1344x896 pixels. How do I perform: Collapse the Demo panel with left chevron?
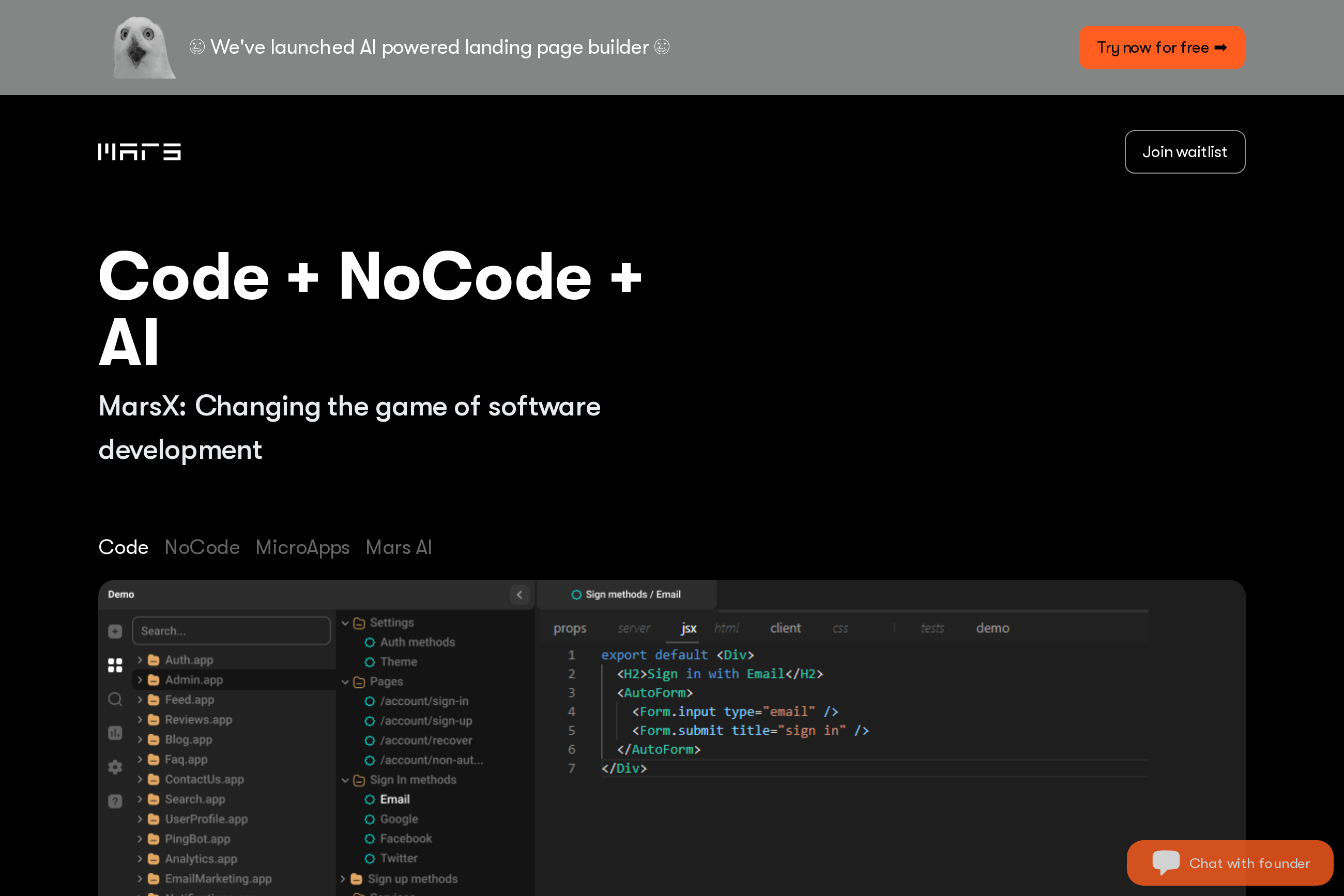[519, 594]
